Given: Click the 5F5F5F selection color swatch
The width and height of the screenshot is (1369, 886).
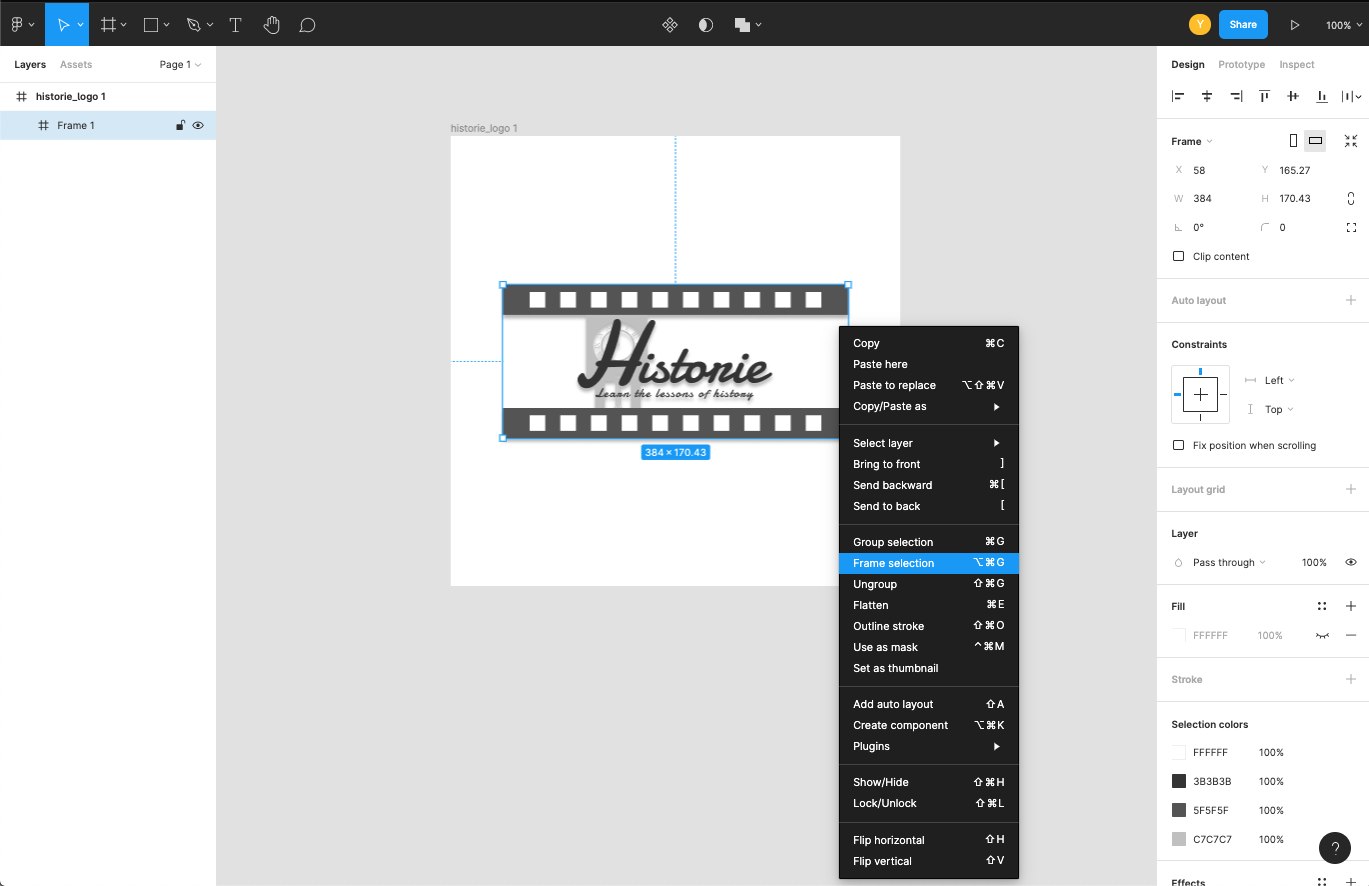Looking at the screenshot, I should tap(1179, 810).
